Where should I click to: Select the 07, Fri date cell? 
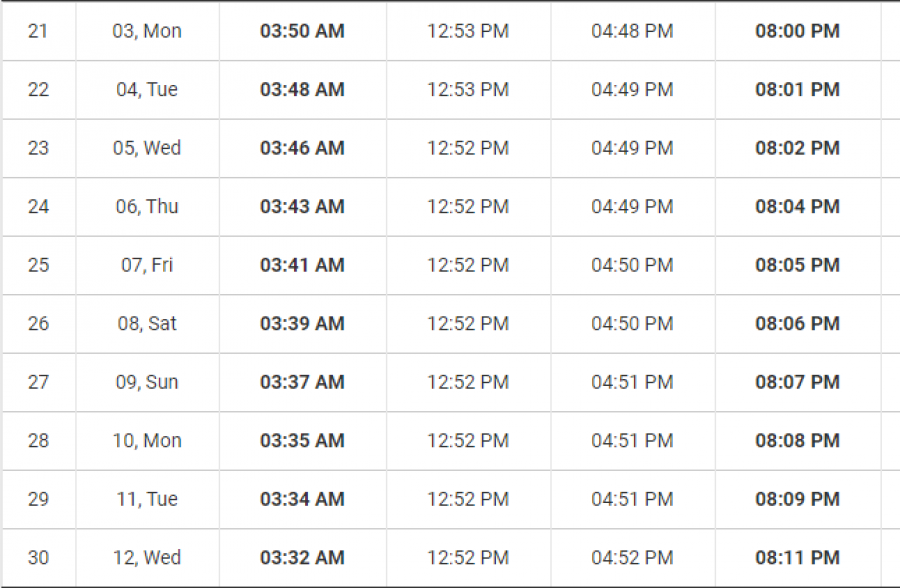point(147,265)
